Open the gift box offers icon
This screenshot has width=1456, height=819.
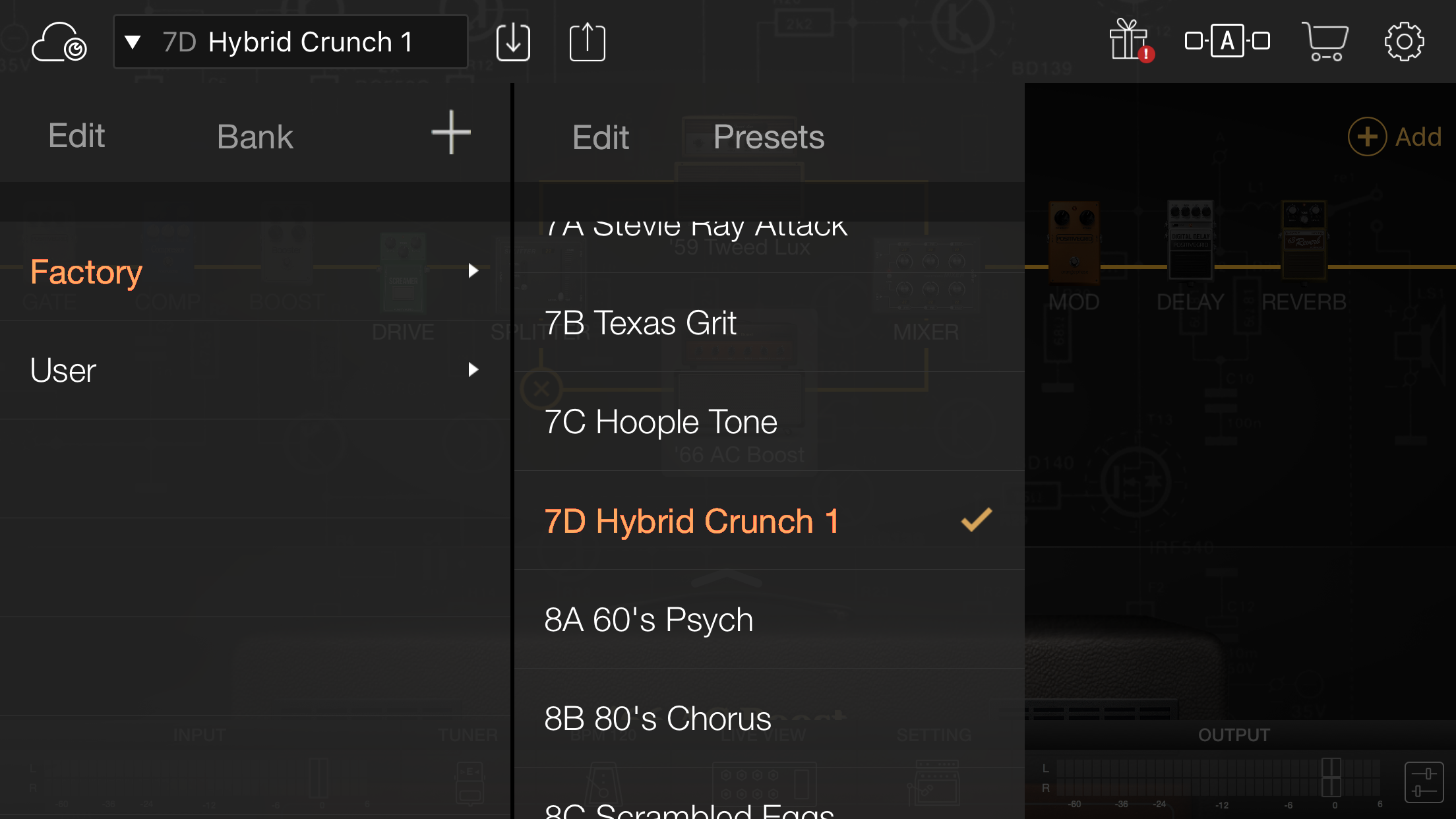tap(1130, 41)
